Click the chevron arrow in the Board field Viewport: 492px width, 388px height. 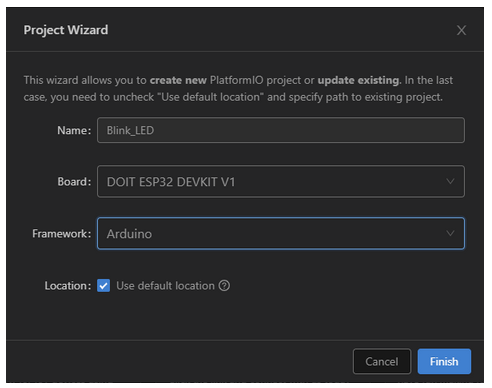(450, 182)
